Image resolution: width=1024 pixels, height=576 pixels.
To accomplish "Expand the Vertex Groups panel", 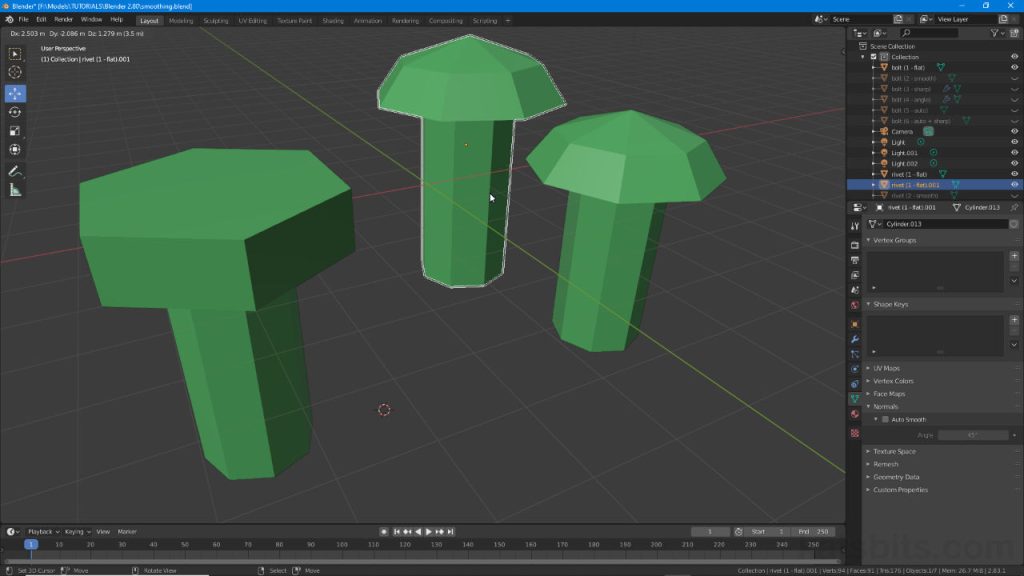I will [x=895, y=238].
